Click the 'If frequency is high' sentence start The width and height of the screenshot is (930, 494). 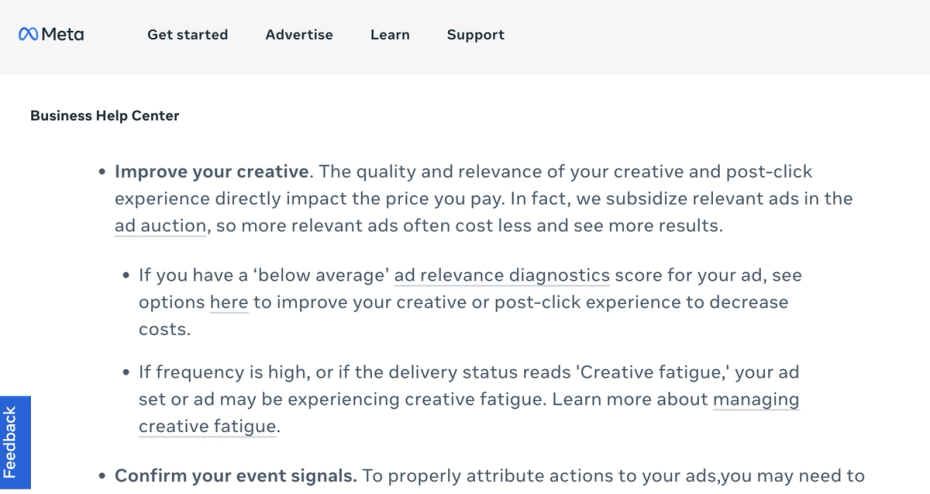pos(207,373)
